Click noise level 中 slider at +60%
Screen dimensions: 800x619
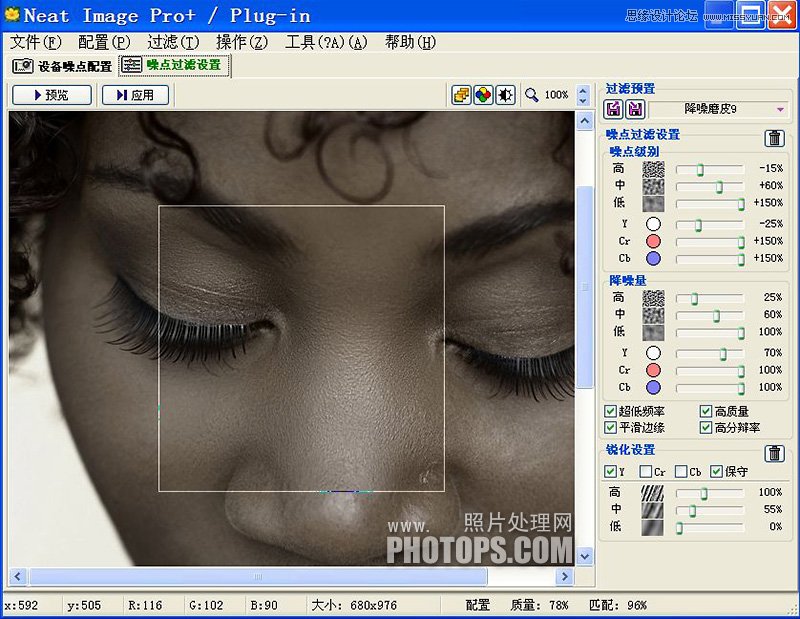(x=719, y=187)
